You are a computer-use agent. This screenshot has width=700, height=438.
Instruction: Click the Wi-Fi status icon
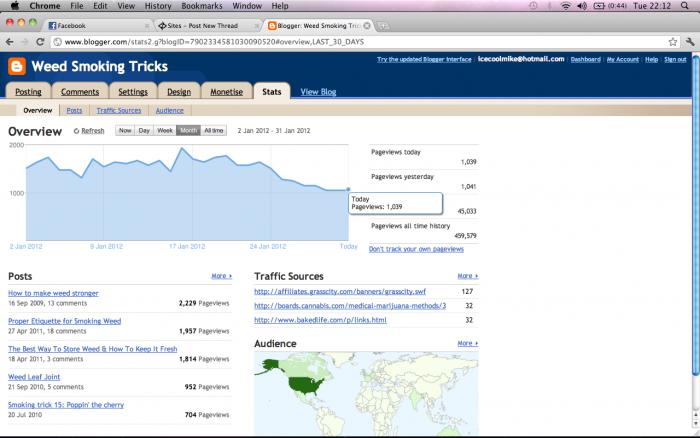pos(566,6)
